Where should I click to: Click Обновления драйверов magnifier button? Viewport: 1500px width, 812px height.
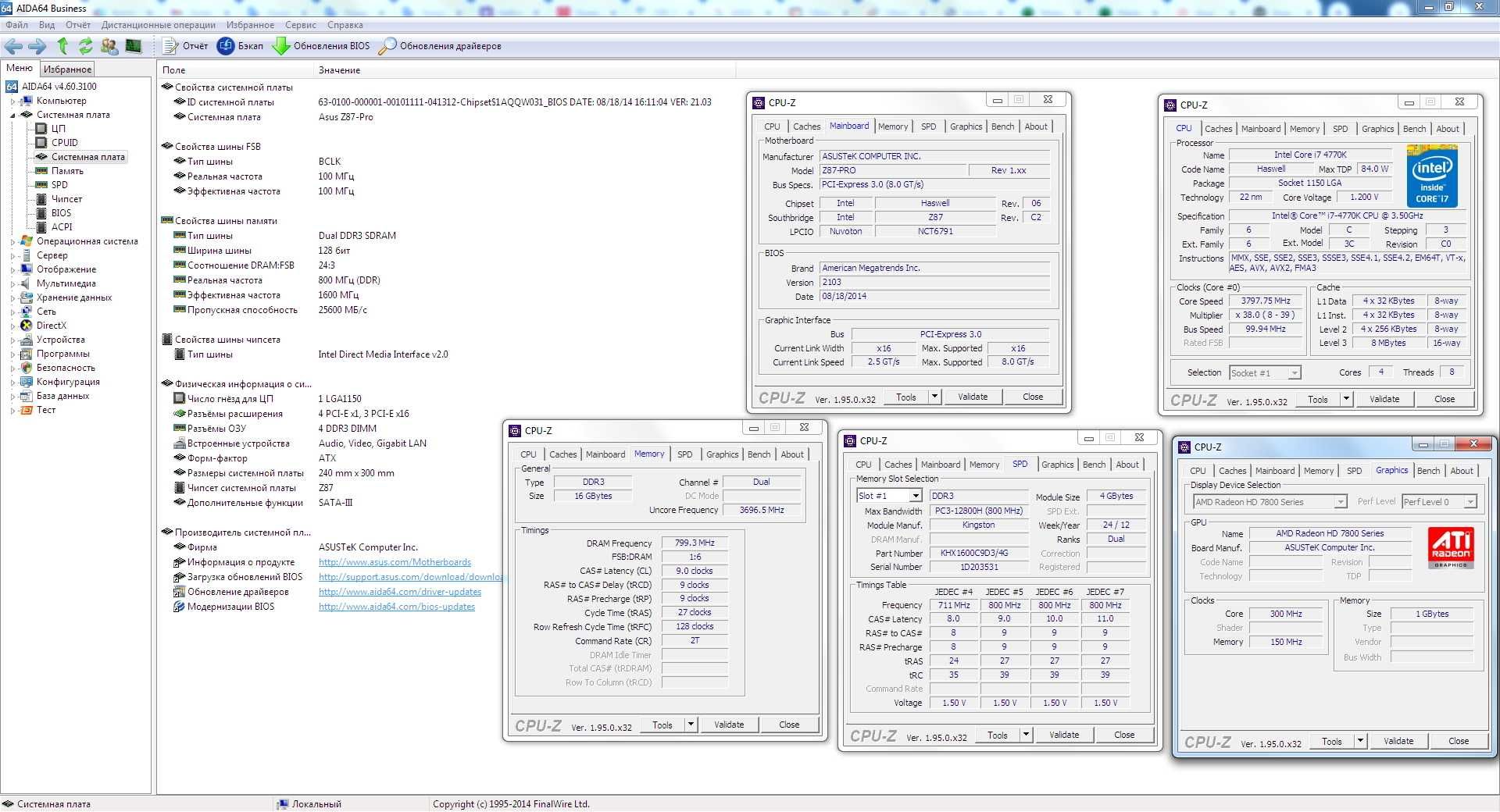coord(440,46)
